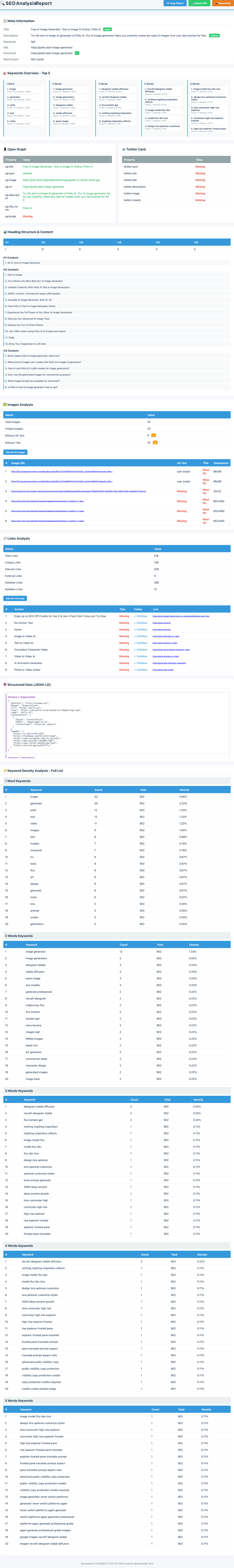Image resolution: width=234 pixels, height=1568 pixels.
Task: Click the green checkmark next to Canonical URL
Action: tap(77, 53)
